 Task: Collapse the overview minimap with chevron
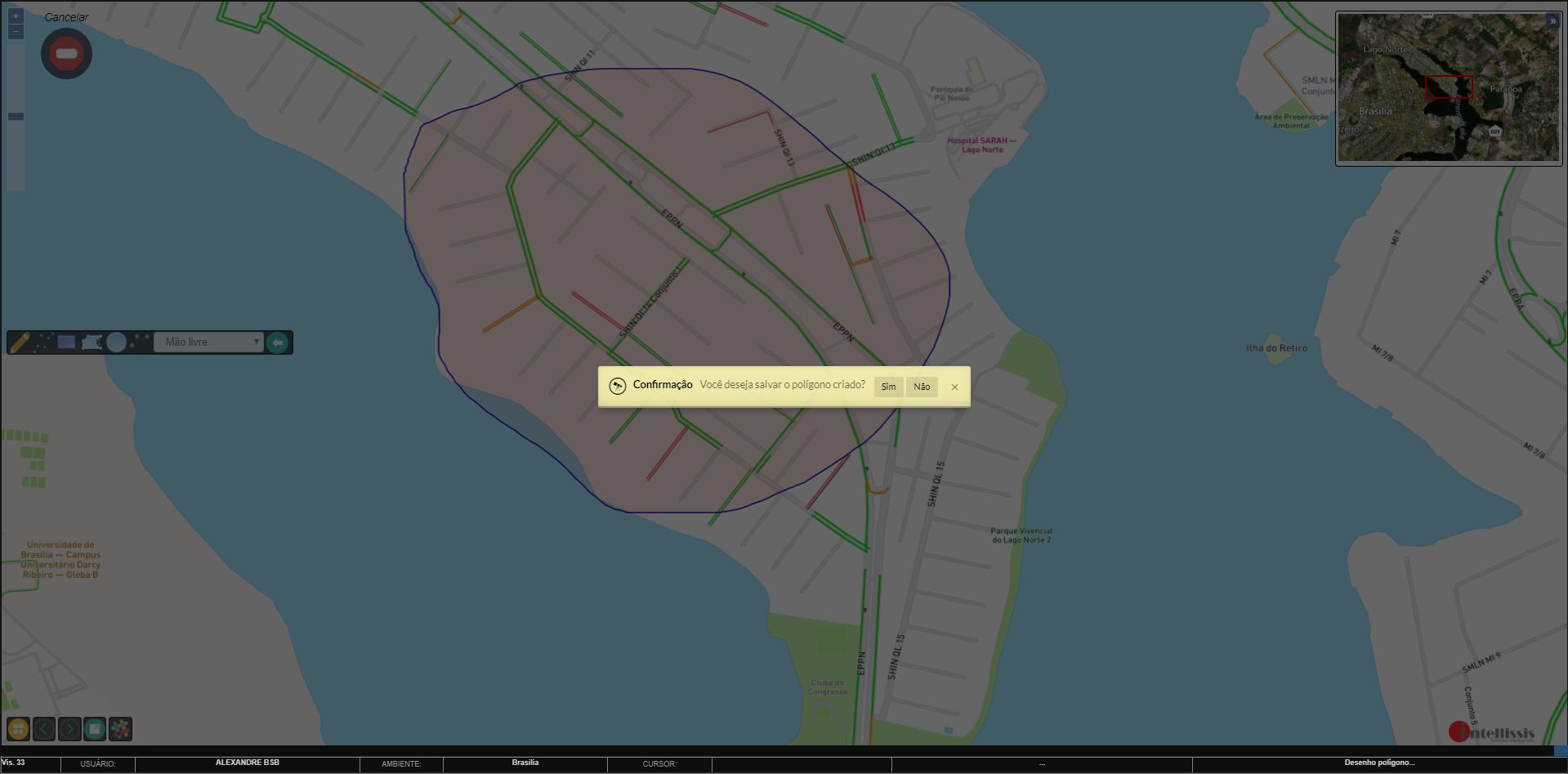click(x=1552, y=22)
